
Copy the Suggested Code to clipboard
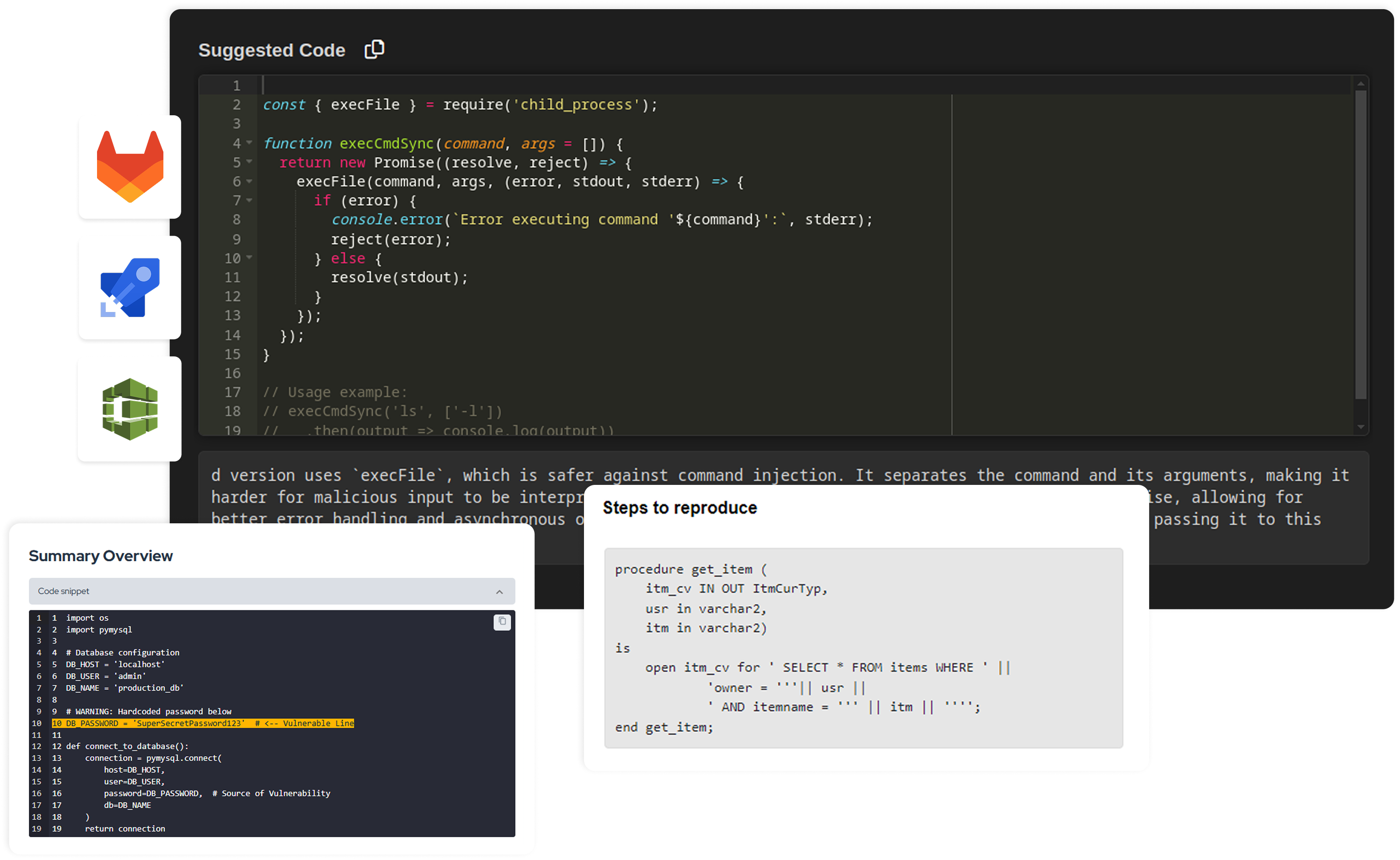click(x=374, y=49)
